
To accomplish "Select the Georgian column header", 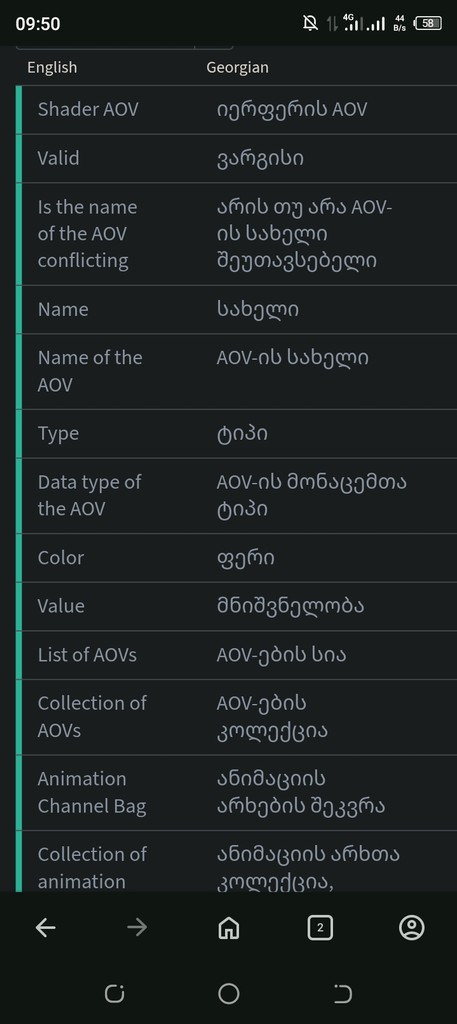I will tap(238, 67).
